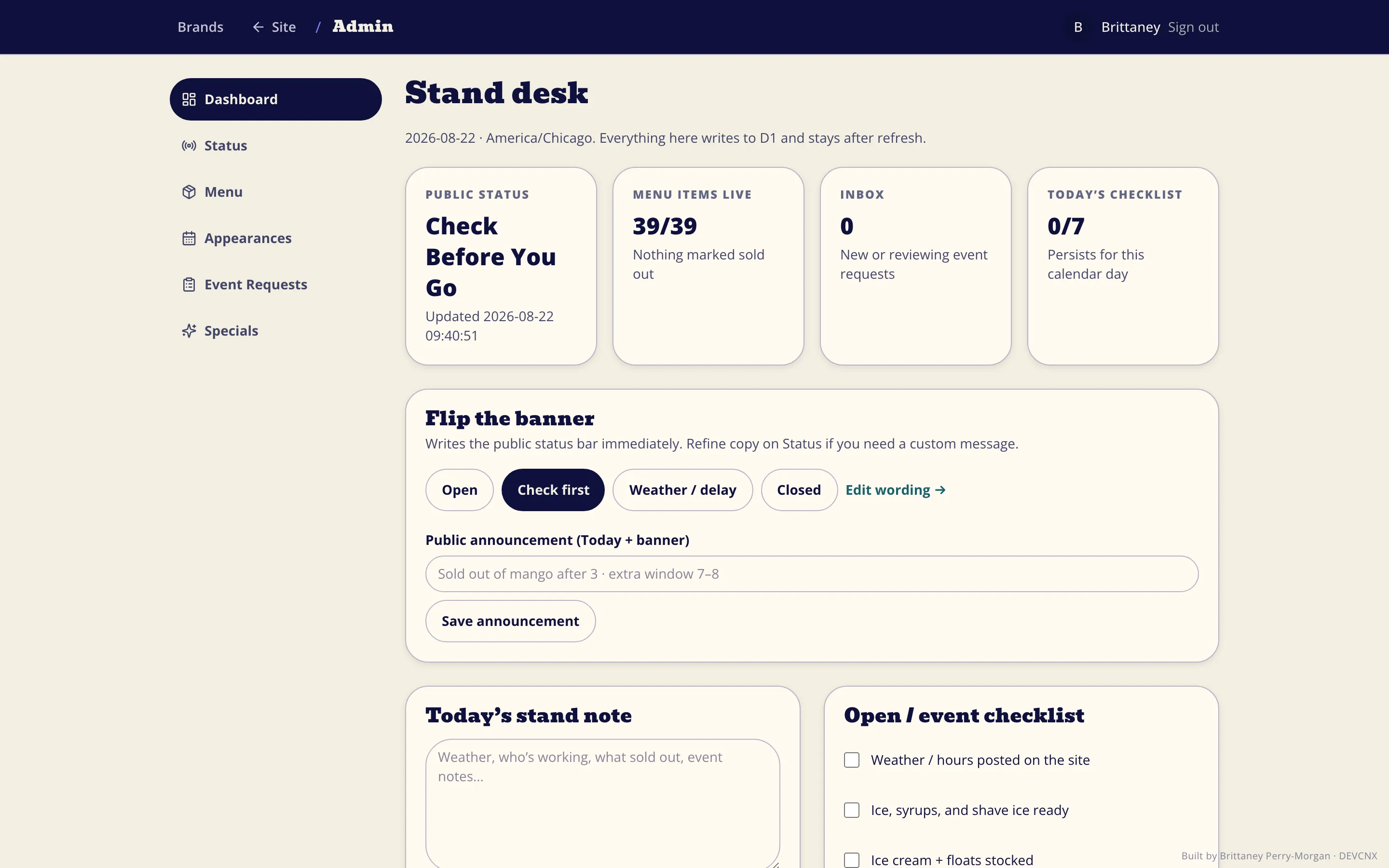Click the Event Requests clipboard icon

[x=189, y=285]
